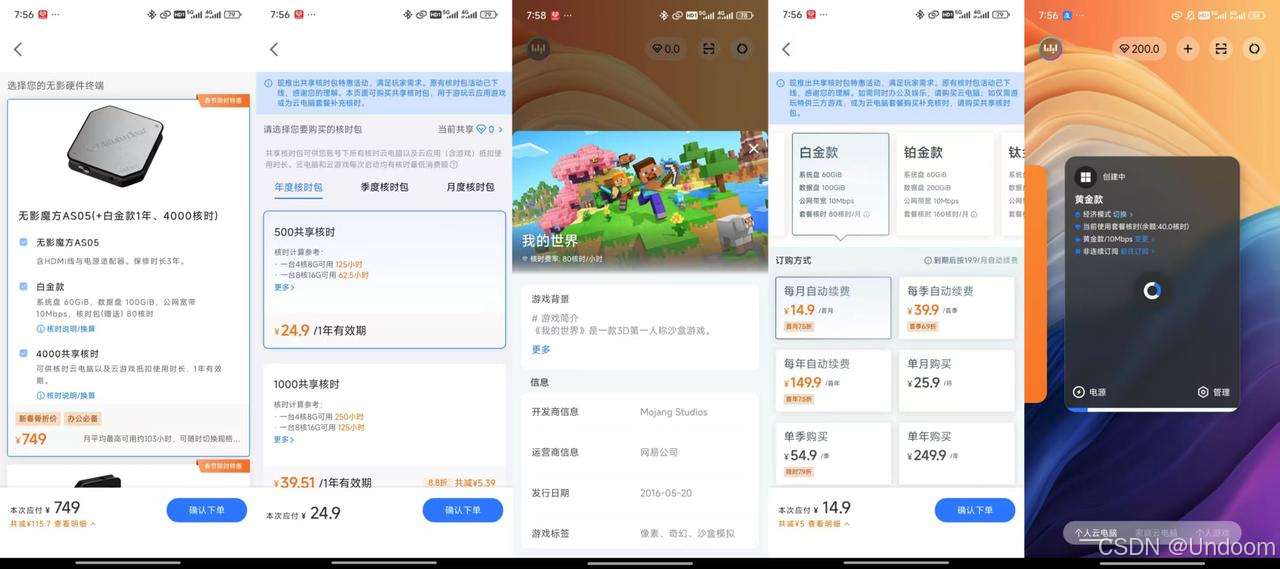1280x569 pixels.
Task: Select 单季购买 ¥54.9 option
Action: tap(833, 452)
